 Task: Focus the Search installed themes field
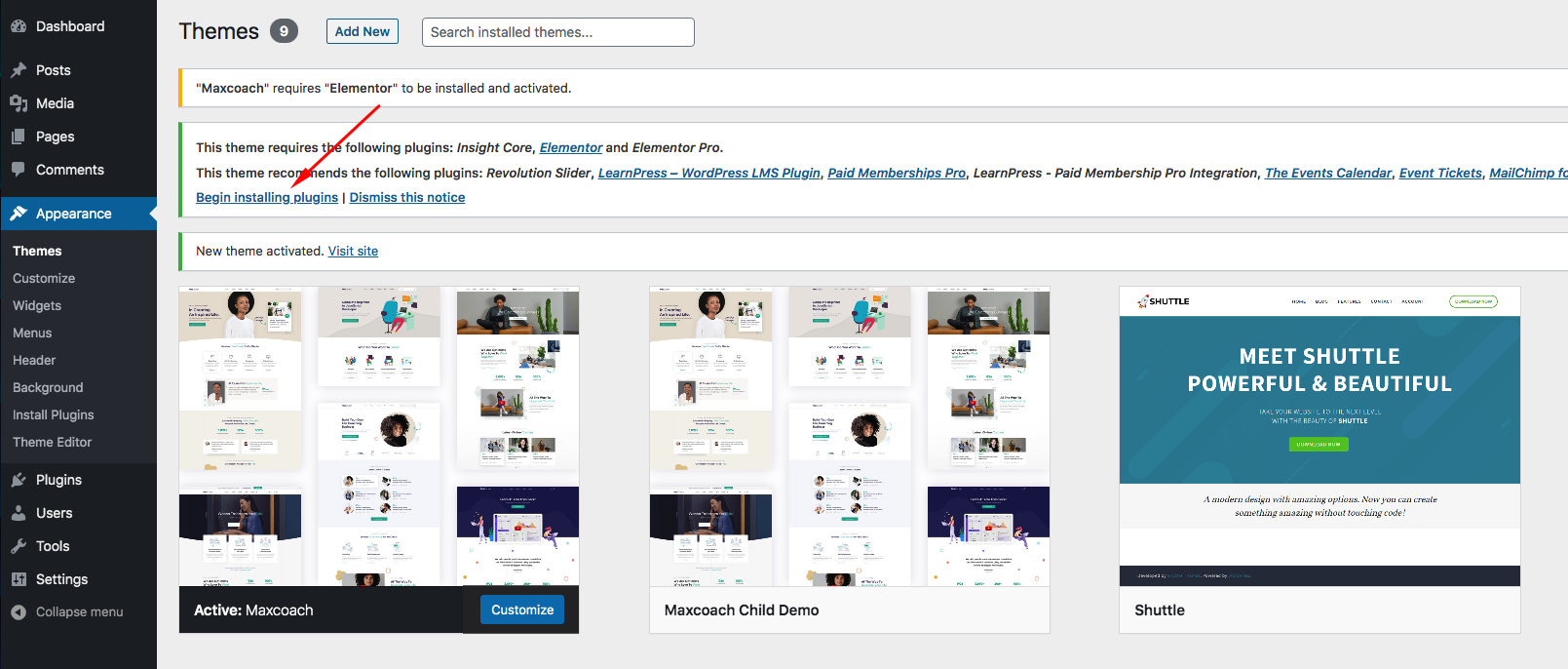pyautogui.click(x=558, y=32)
